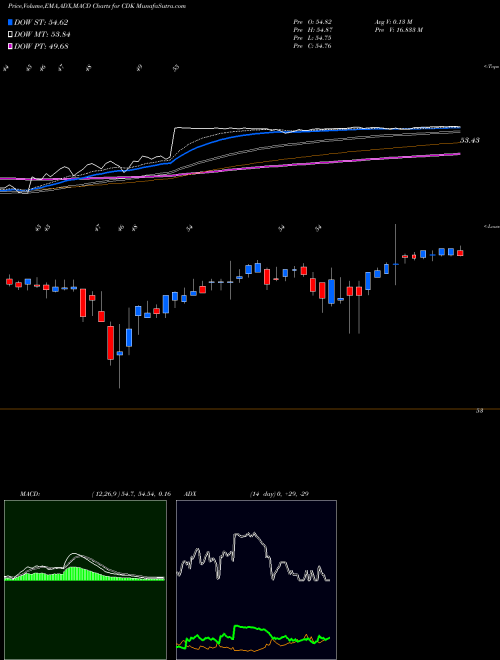The image size is (500, 660).
Task: Click the white DOW MT legend swatch
Action: pos(10,35)
